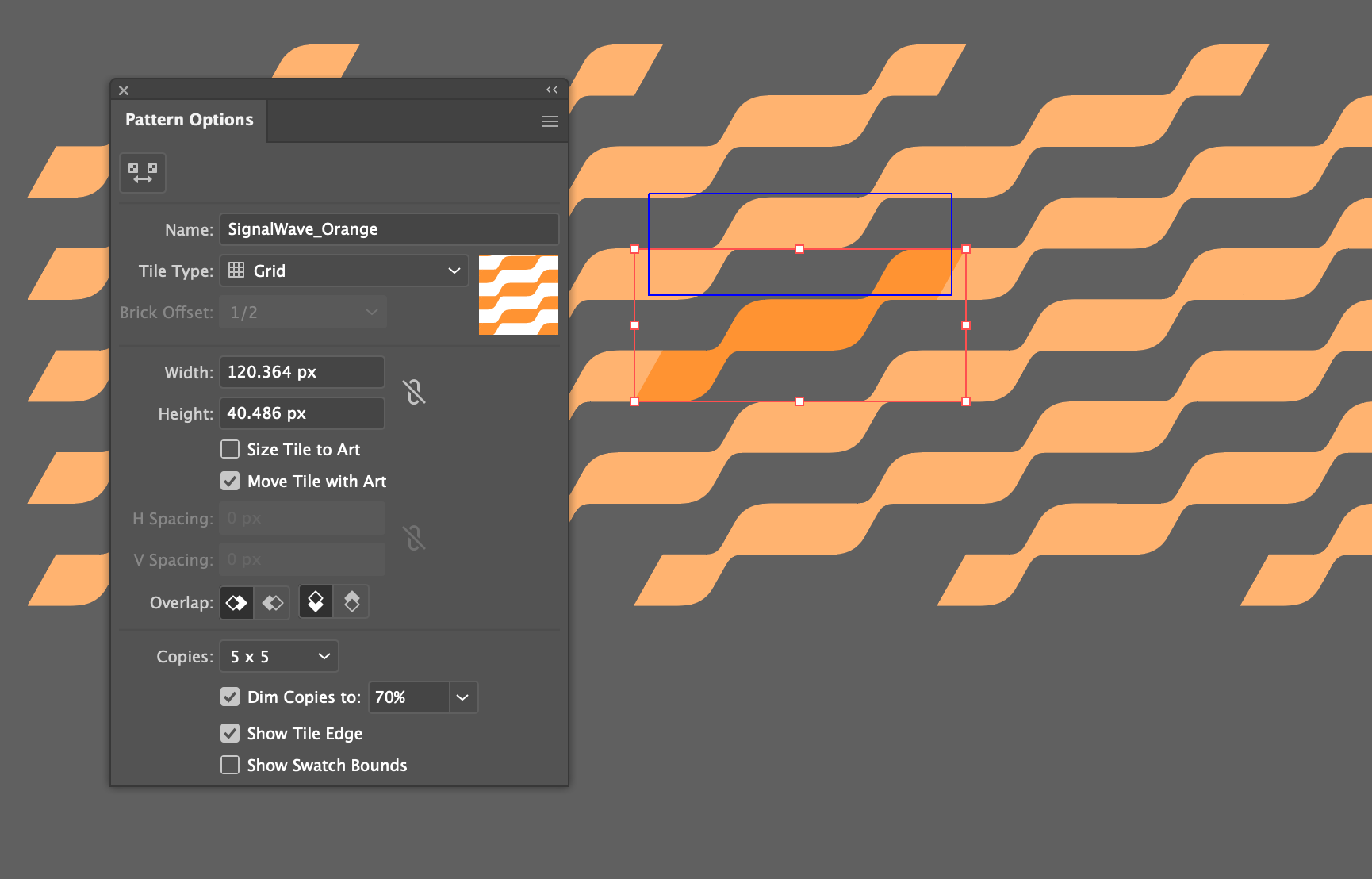Switch to the Pattern Options tab
Screen dimensions: 1372x879
(189, 120)
